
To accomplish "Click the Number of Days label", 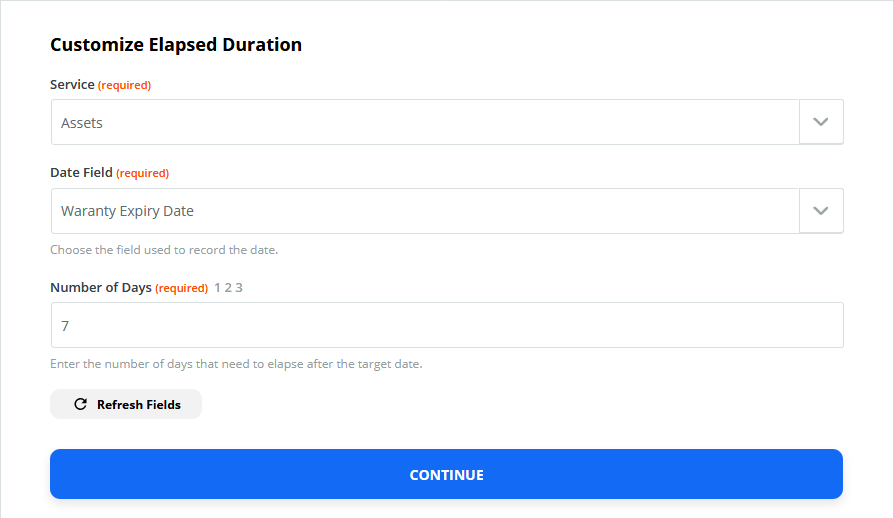I will pos(101,287).
